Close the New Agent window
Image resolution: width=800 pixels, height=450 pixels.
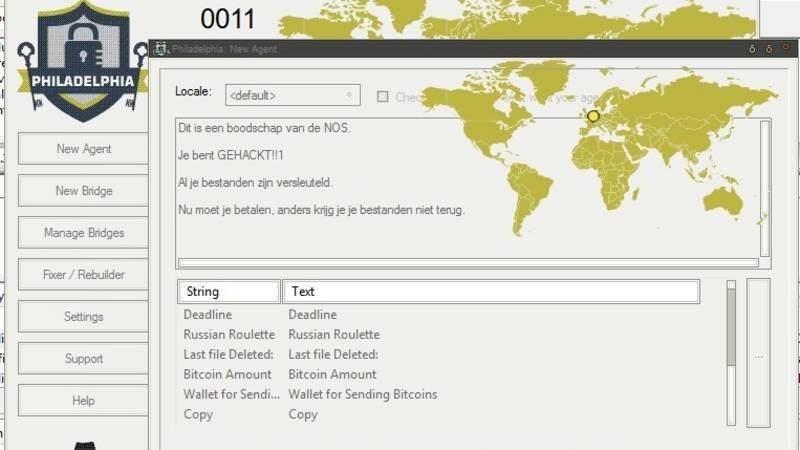coord(786,48)
